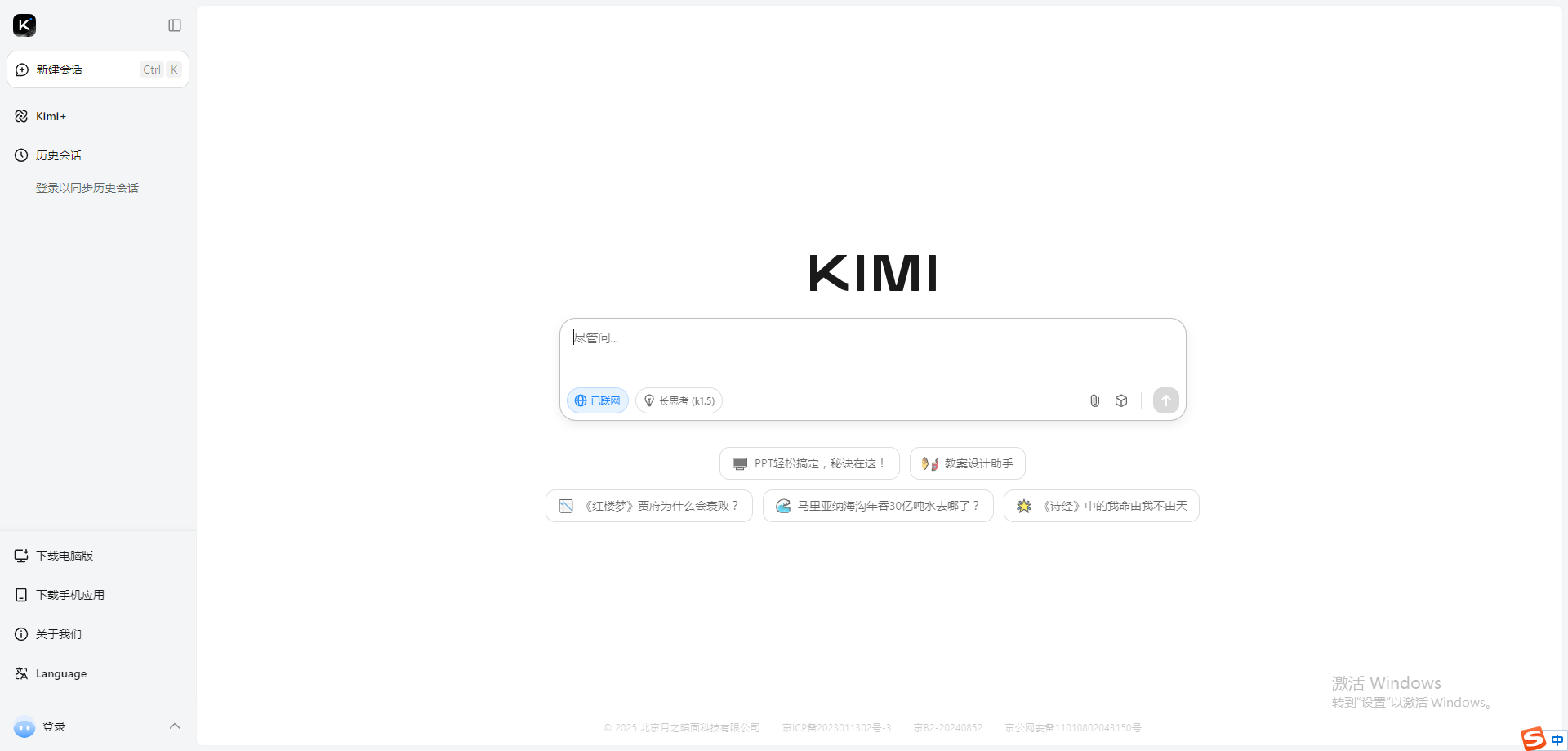Click the Kimi logo icon in sidebar
The width and height of the screenshot is (1568, 751).
[24, 25]
